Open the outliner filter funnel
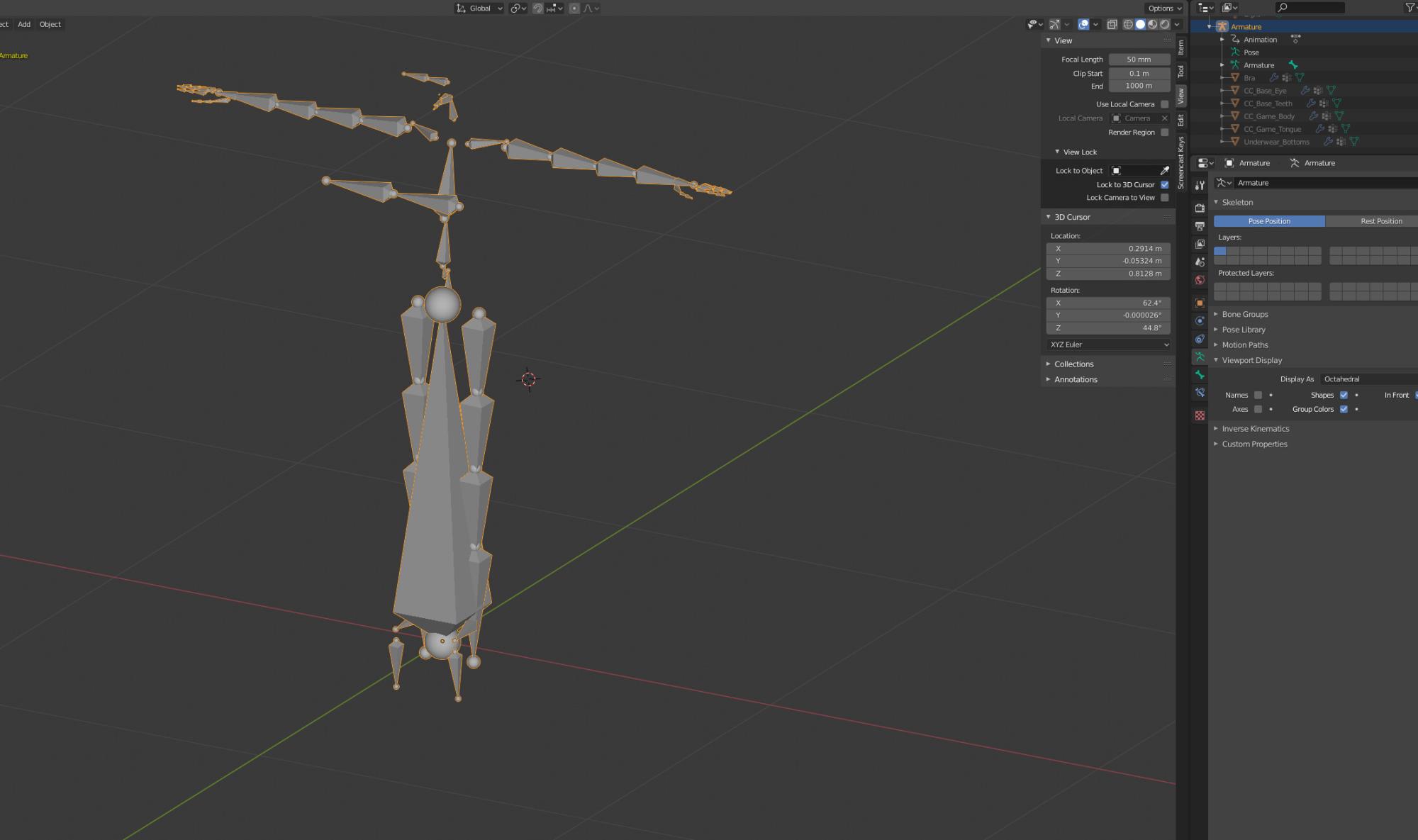 point(1409,8)
